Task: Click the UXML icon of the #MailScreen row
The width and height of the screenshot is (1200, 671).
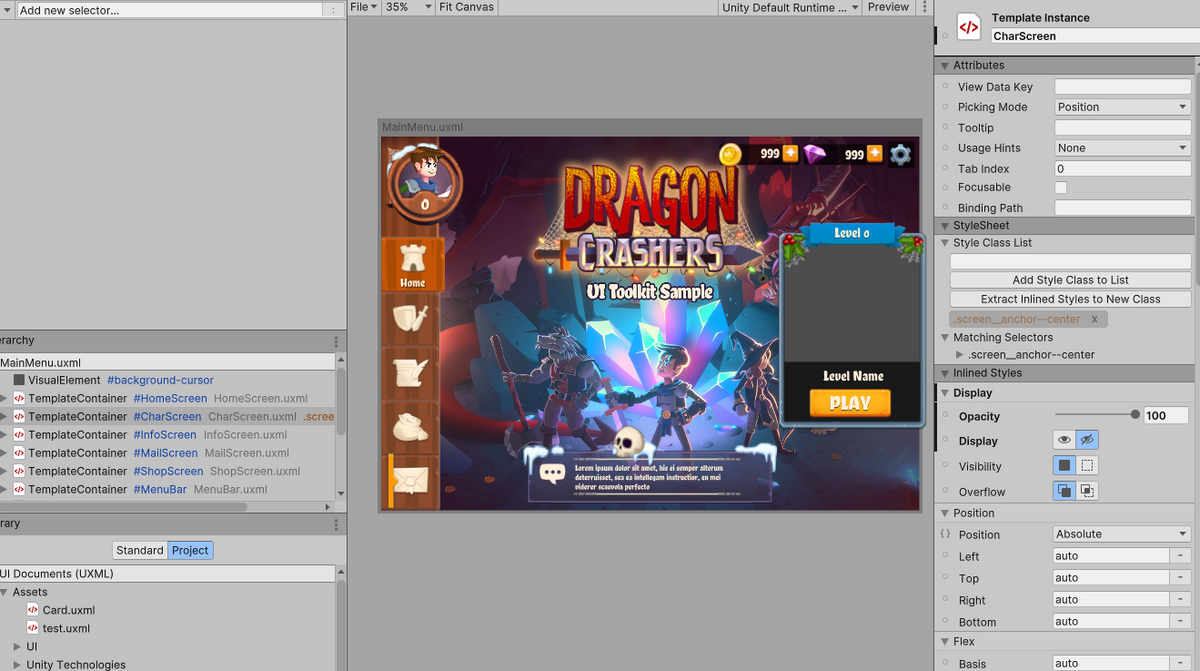Action: point(19,453)
